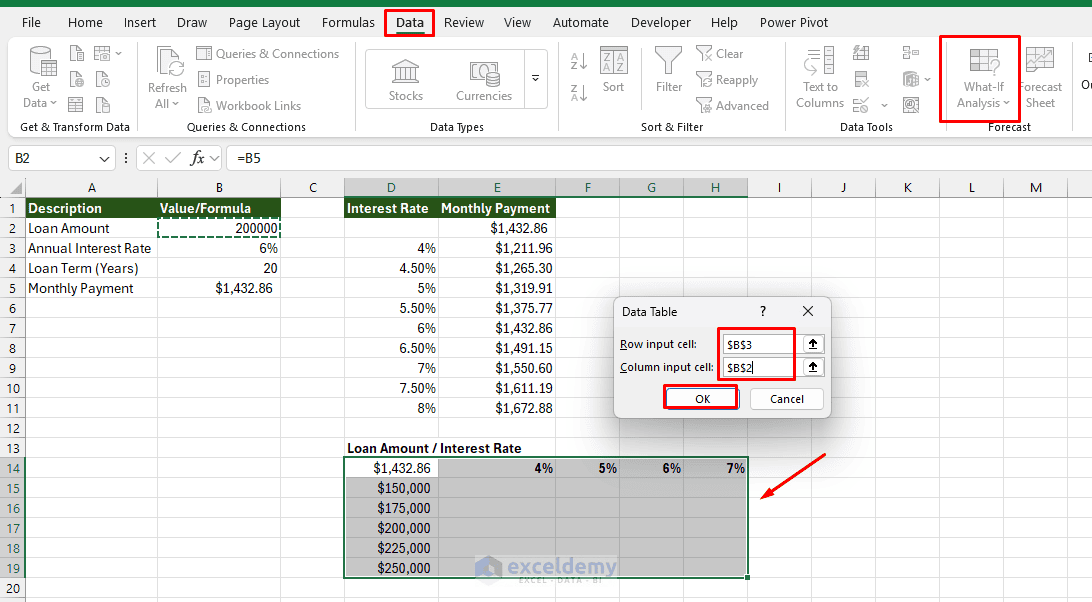Click cell with $1,672.88
The height and width of the screenshot is (602, 1092).
pos(497,408)
